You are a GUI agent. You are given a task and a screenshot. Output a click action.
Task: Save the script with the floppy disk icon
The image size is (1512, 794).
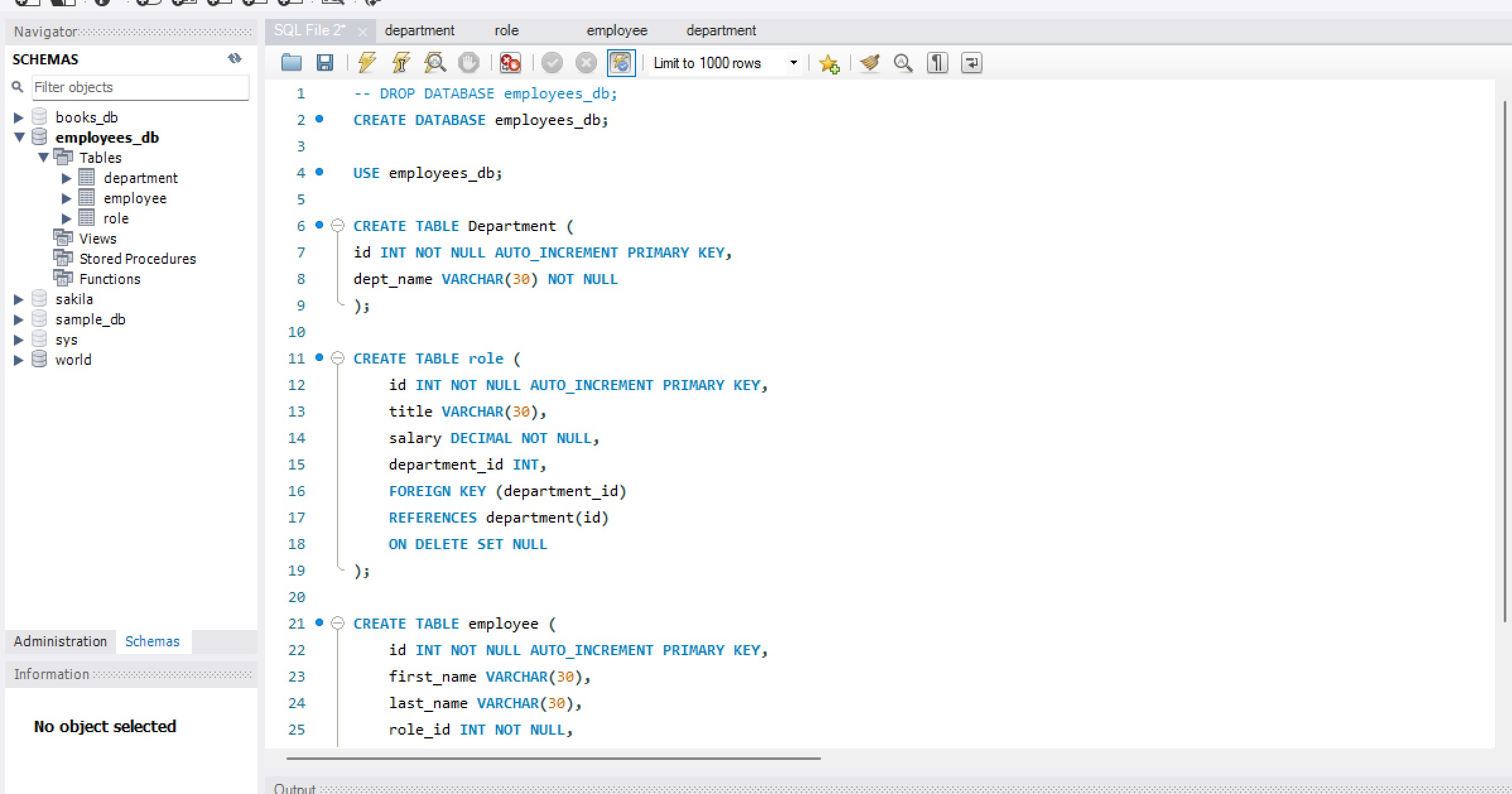tap(325, 62)
